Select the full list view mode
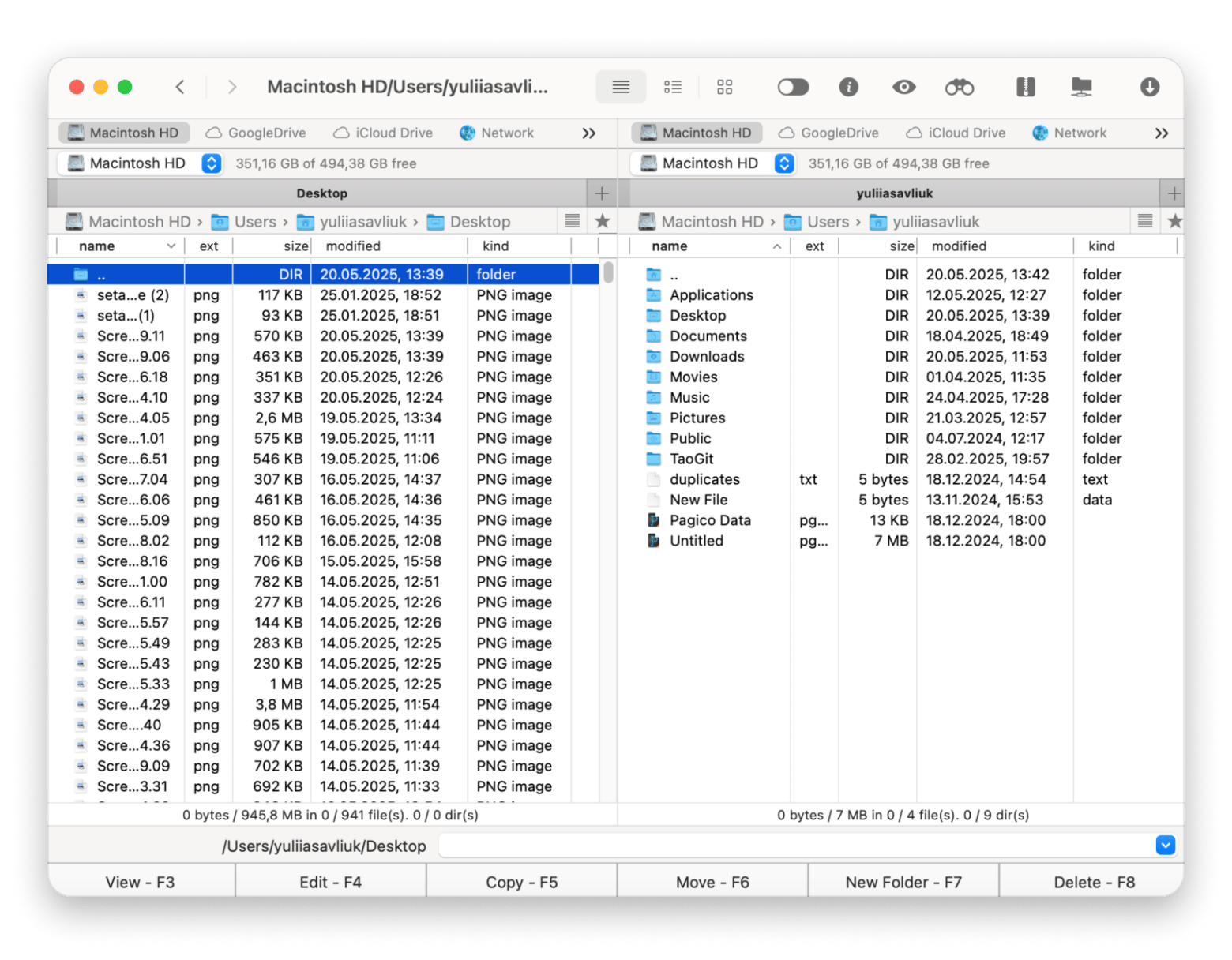 click(x=621, y=87)
